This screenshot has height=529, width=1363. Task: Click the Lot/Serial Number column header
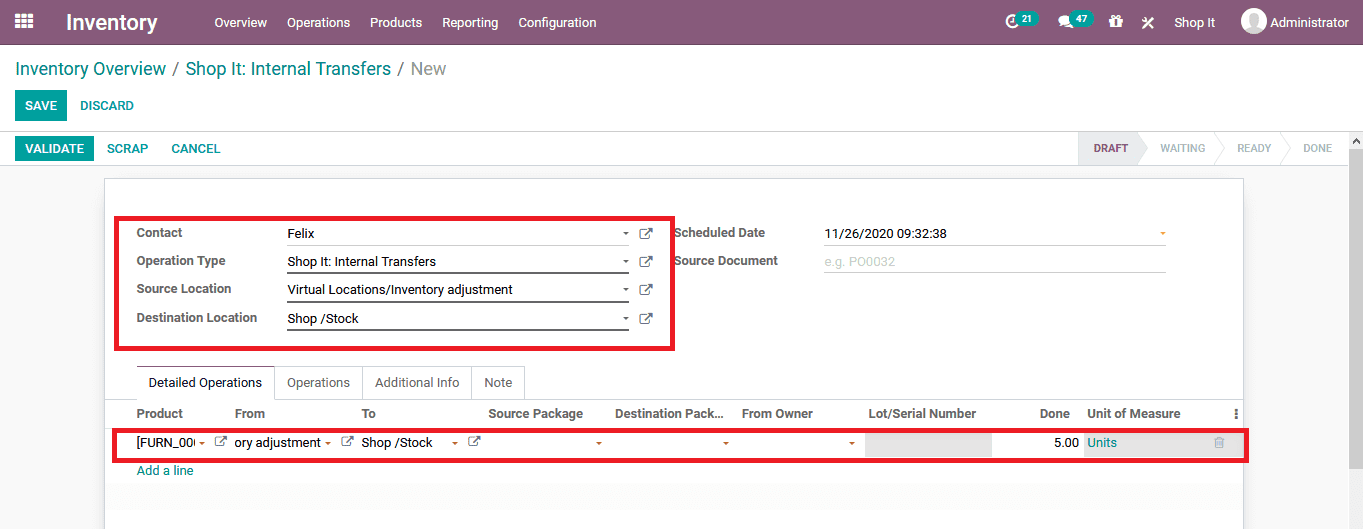click(x=922, y=414)
